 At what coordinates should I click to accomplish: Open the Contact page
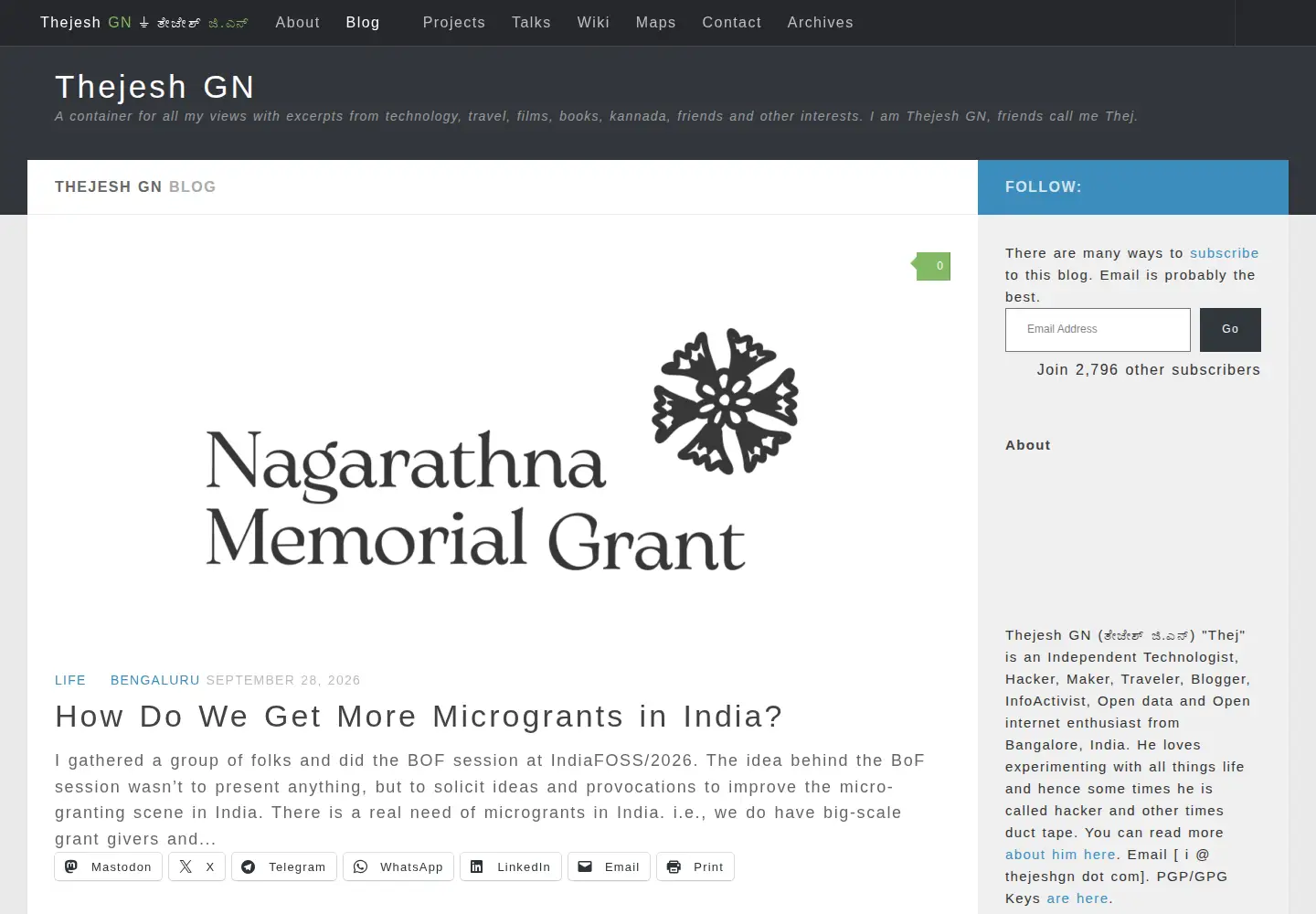[732, 23]
